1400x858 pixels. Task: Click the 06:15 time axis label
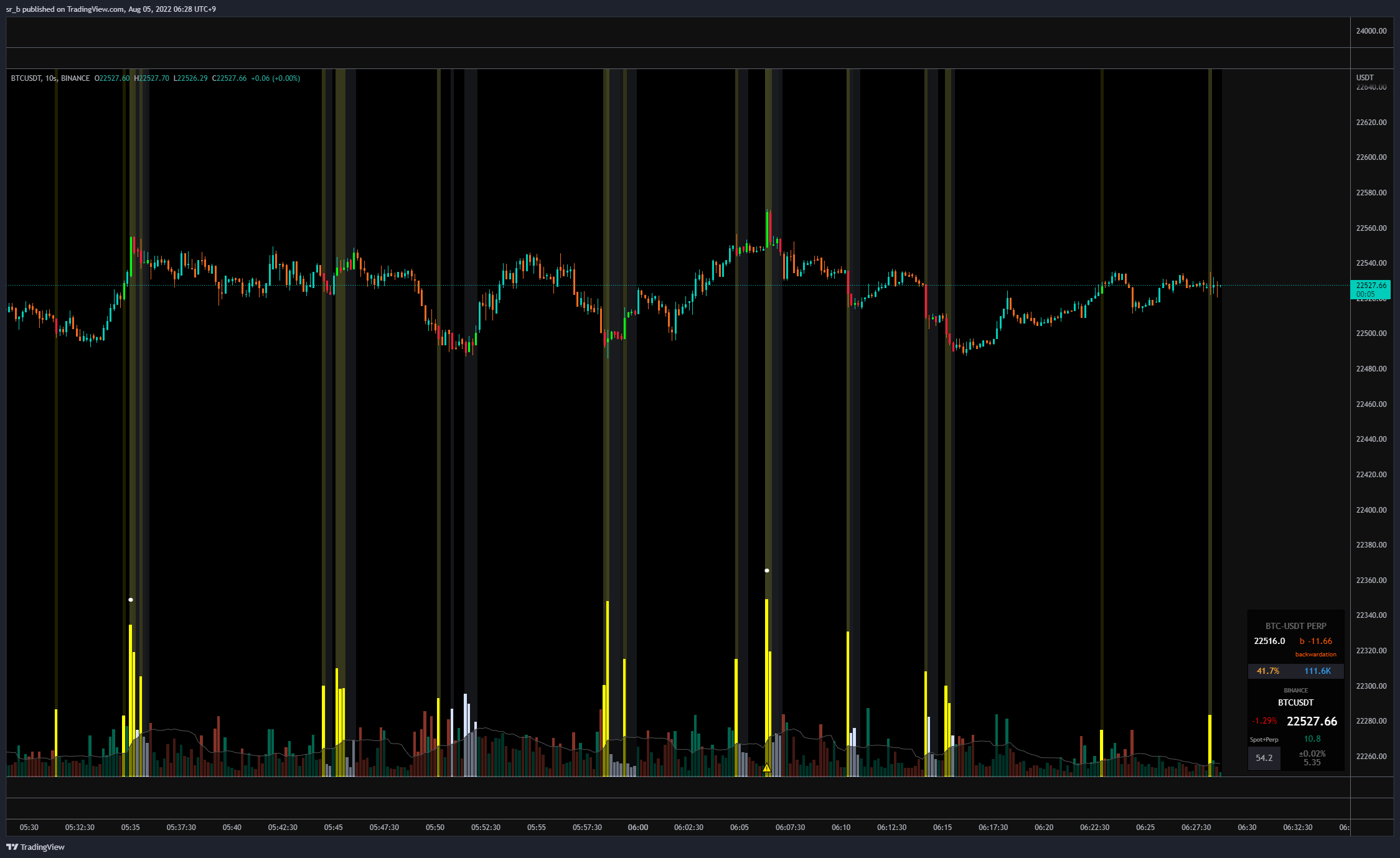942,828
